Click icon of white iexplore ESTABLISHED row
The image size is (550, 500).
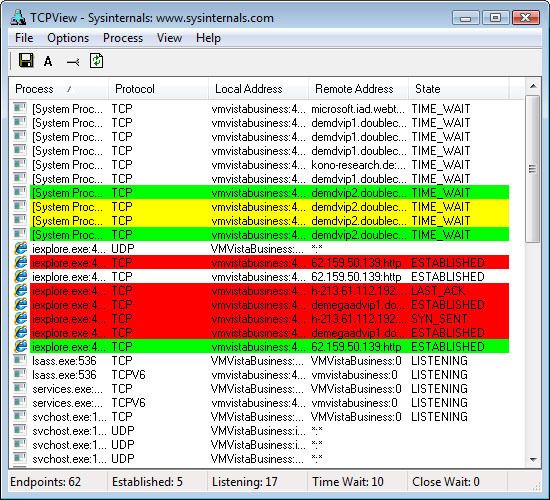21,276
